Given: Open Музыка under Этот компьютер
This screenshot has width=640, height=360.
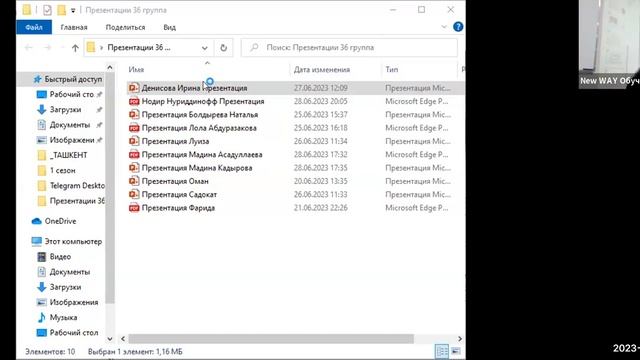Looking at the screenshot, I should 63,318.
